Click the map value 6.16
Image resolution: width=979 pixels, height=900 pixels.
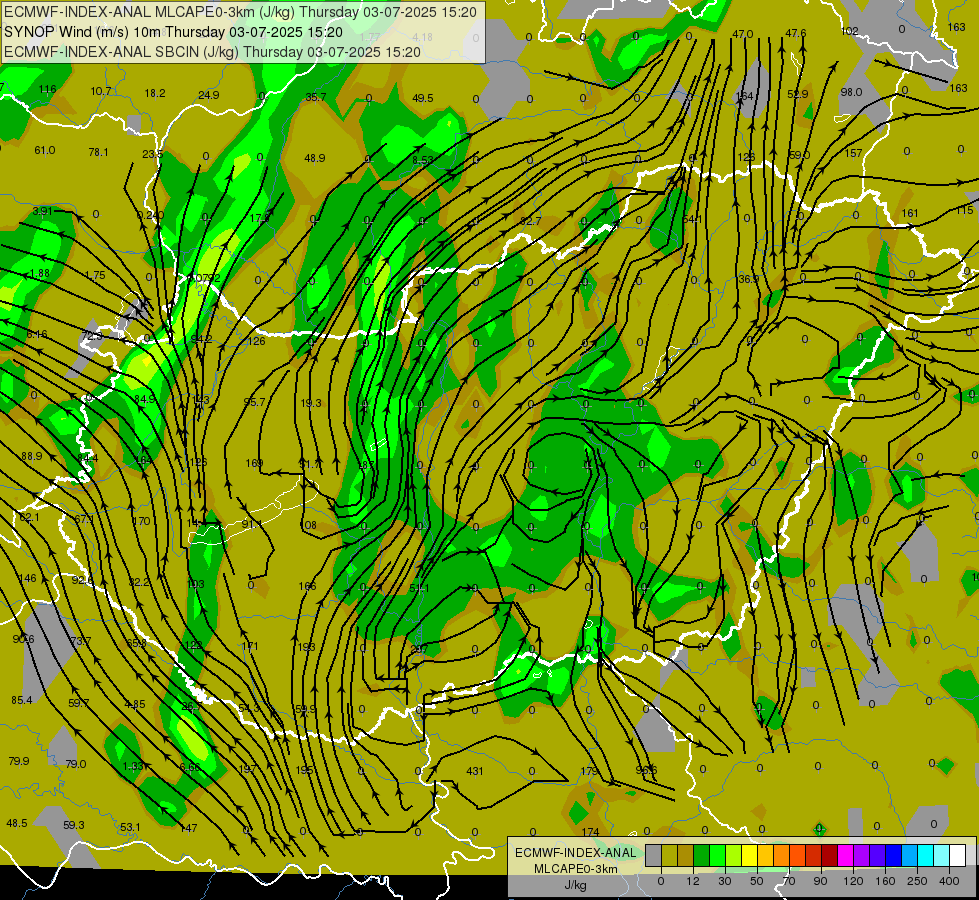(x=37, y=334)
